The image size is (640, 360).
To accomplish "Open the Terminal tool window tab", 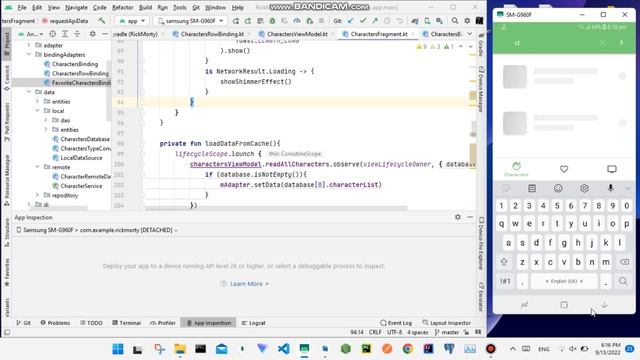I will [x=126, y=323].
